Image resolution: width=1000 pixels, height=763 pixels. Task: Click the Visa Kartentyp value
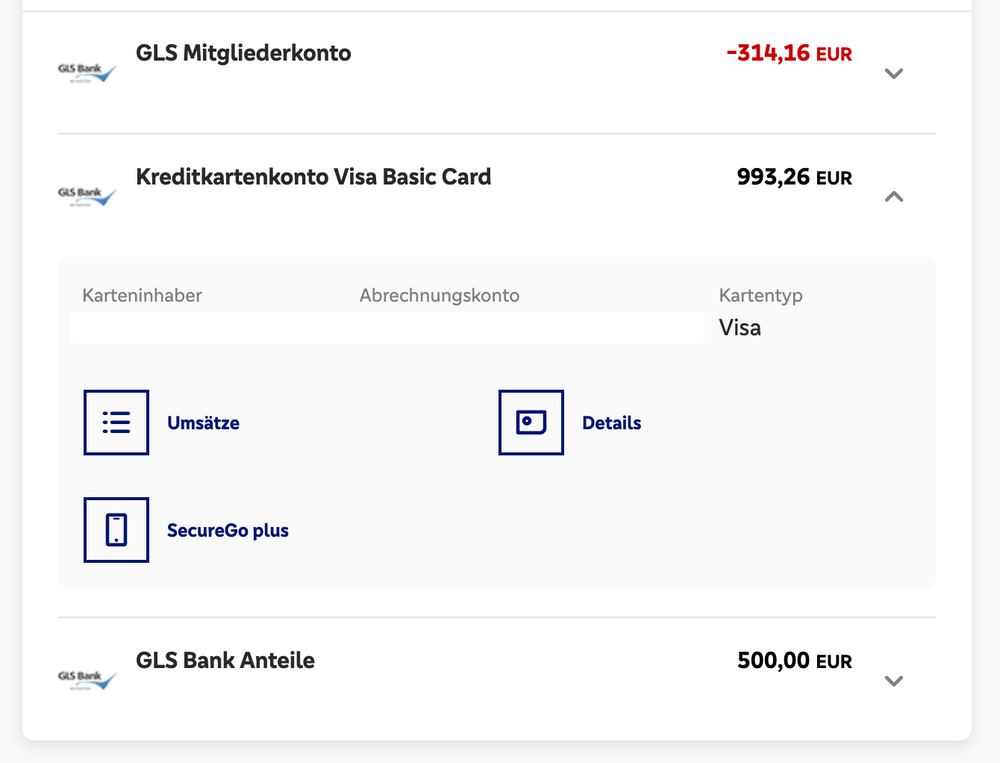[739, 327]
